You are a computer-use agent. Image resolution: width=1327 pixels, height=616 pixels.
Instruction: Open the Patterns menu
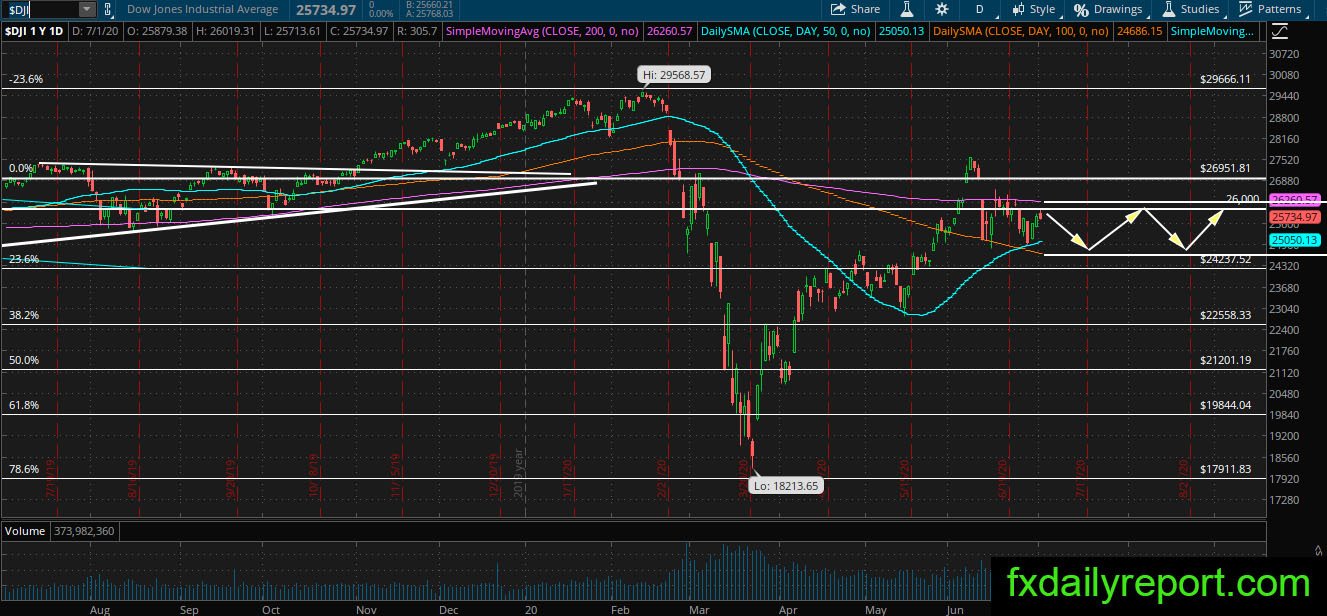pyautogui.click(x=1270, y=9)
